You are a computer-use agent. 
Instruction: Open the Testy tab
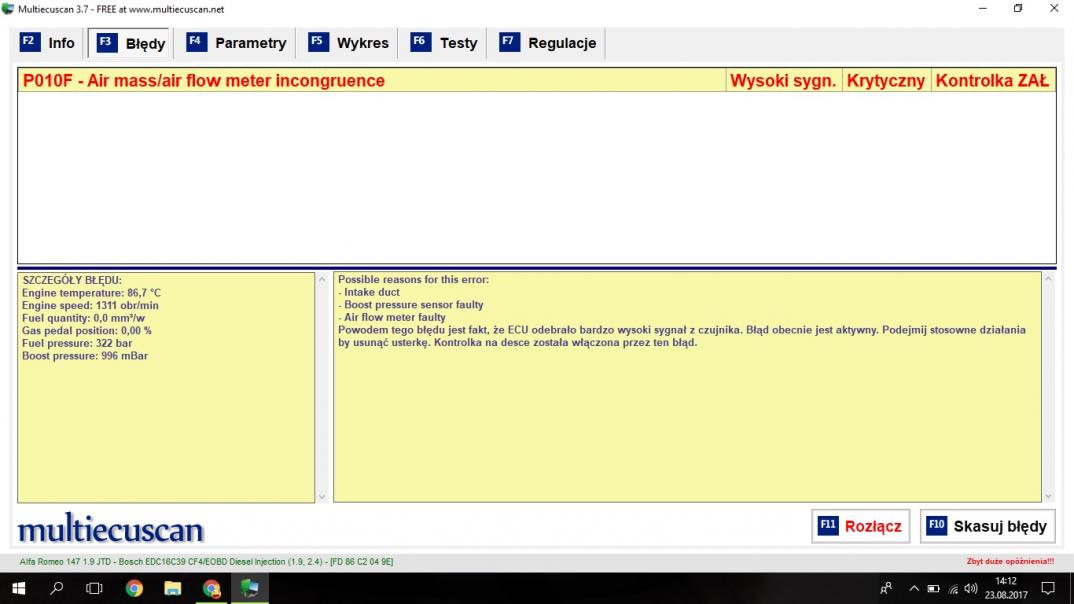(x=444, y=43)
